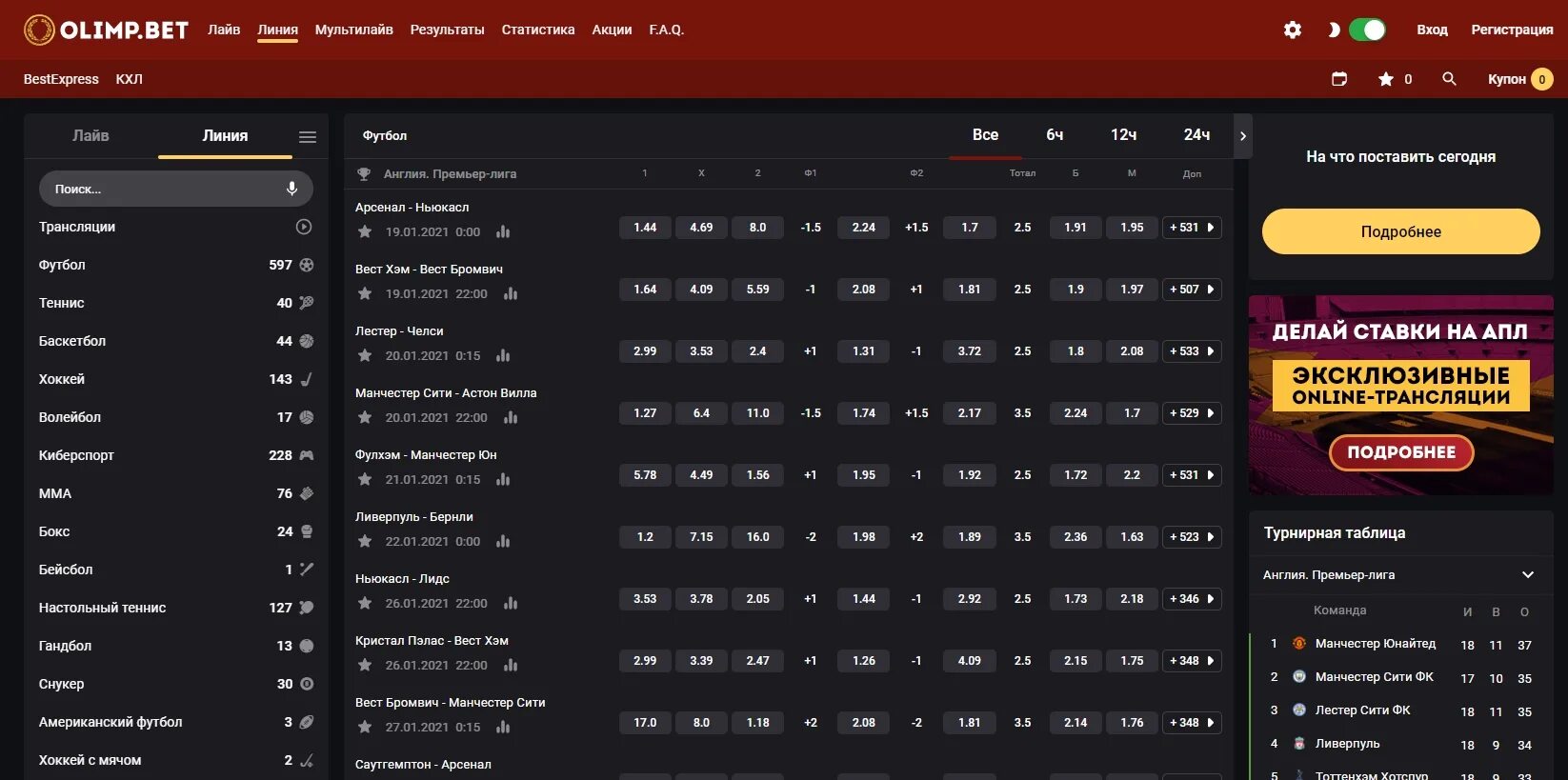The width and height of the screenshot is (1568, 780).
Task: Click the Трансляции play icon
Action: tap(304, 227)
